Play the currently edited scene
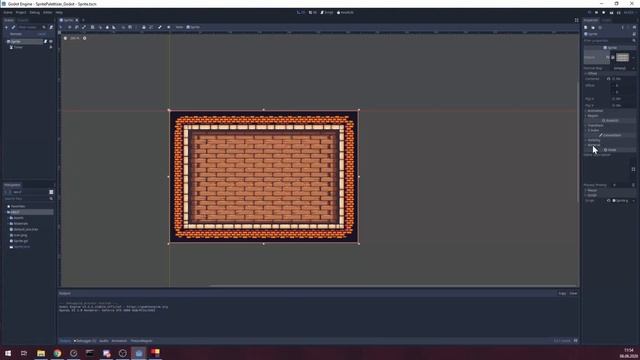 (611, 13)
